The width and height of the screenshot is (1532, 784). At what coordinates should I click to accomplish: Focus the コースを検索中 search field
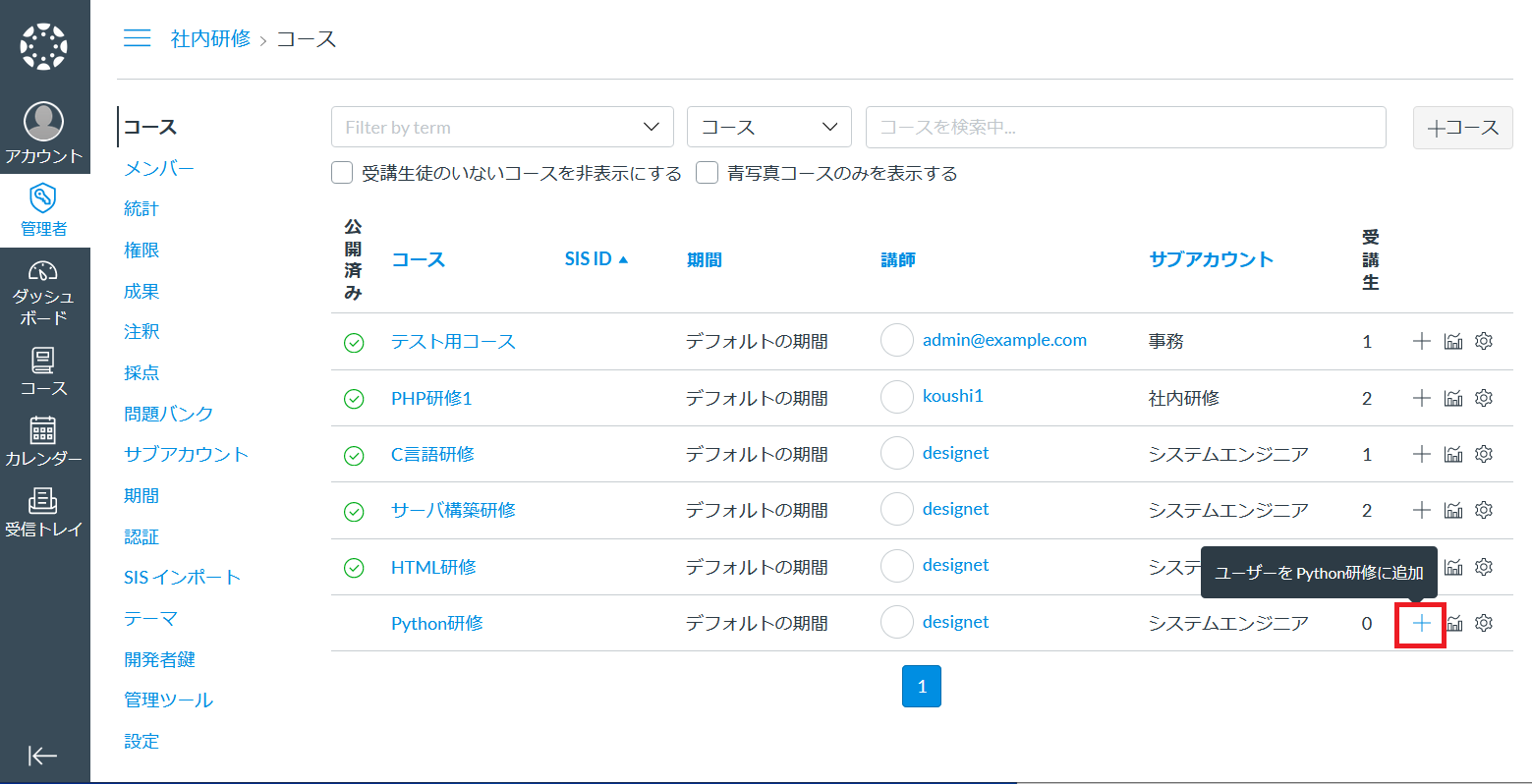point(1126,127)
